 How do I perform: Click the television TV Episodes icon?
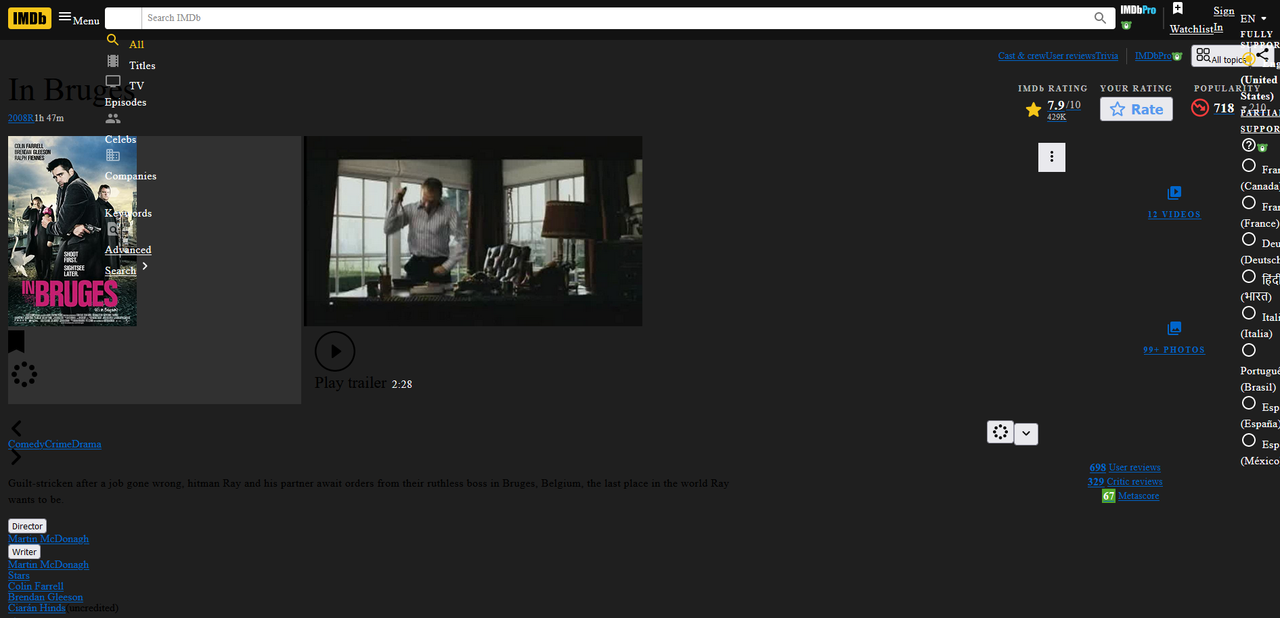(113, 82)
